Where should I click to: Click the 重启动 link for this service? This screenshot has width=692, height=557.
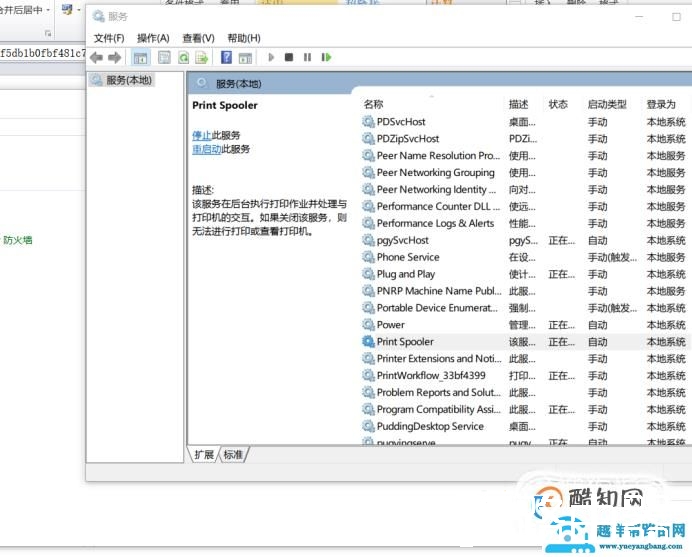pyautogui.click(x=207, y=149)
